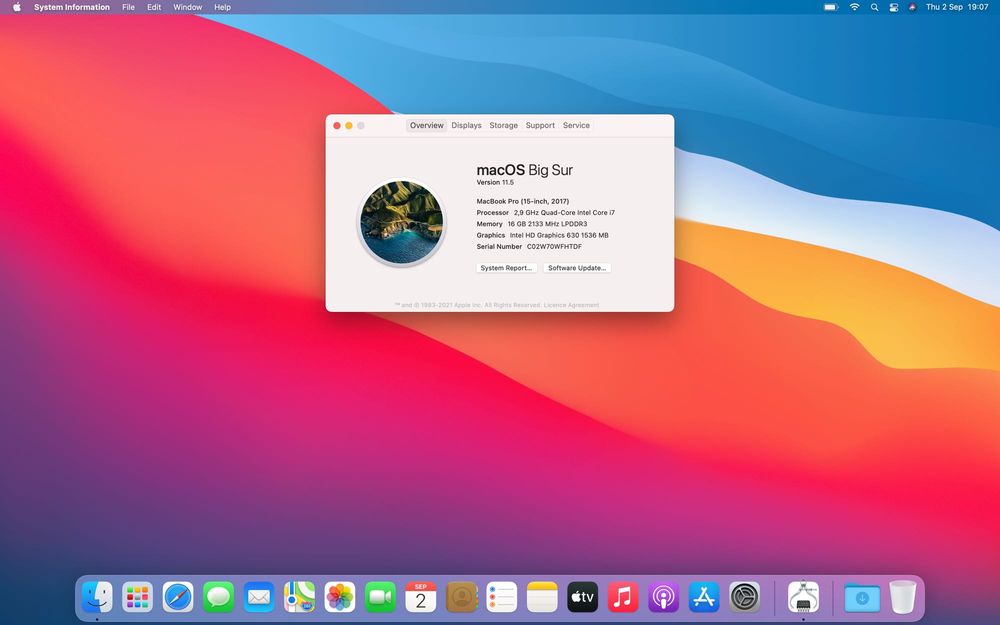The width and height of the screenshot is (1000, 625).
Task: Open Mail app from the Dock
Action: [x=259, y=598]
